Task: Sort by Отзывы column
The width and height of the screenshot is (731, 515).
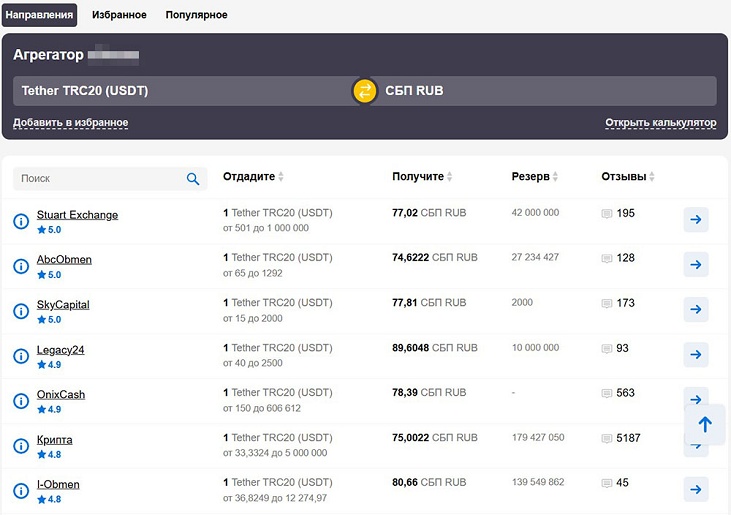Action: [628, 177]
